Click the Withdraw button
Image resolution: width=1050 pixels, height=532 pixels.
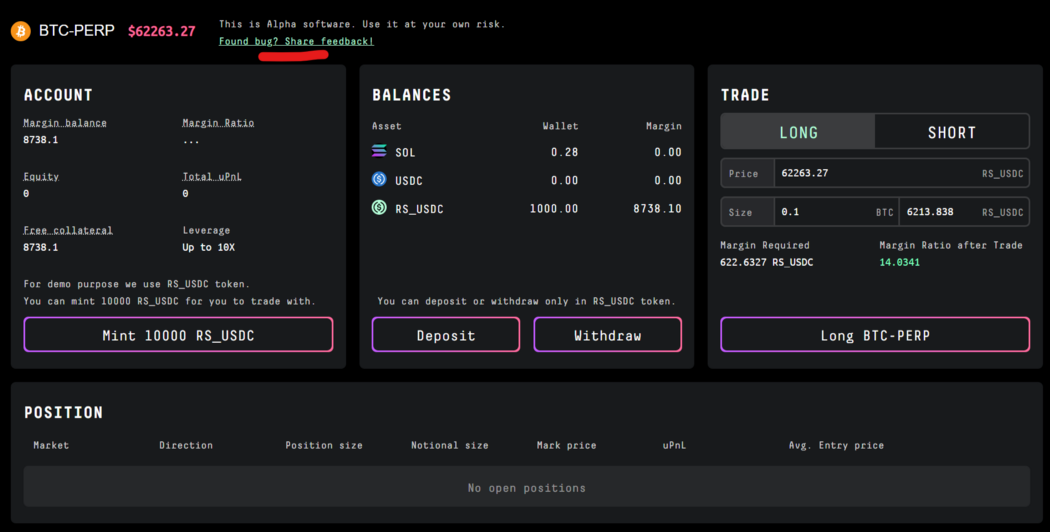coord(607,335)
